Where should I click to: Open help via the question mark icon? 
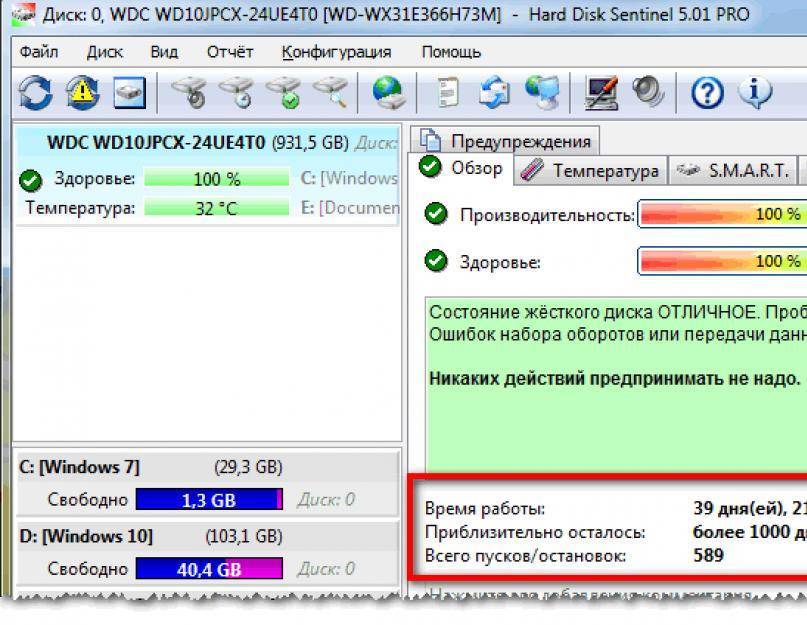[707, 93]
